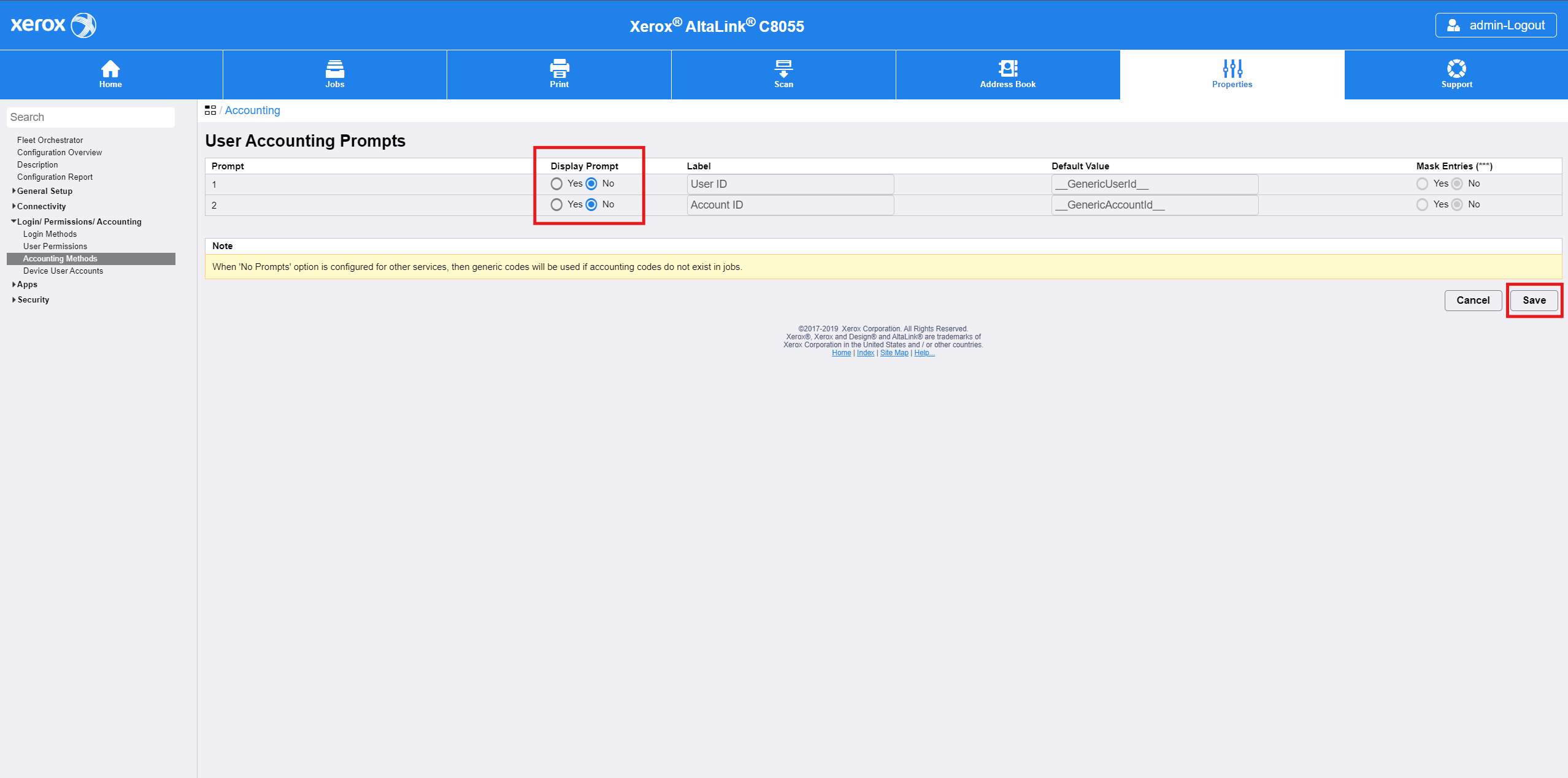
Task: Open the Support lifebuoy icon
Action: click(1456, 68)
